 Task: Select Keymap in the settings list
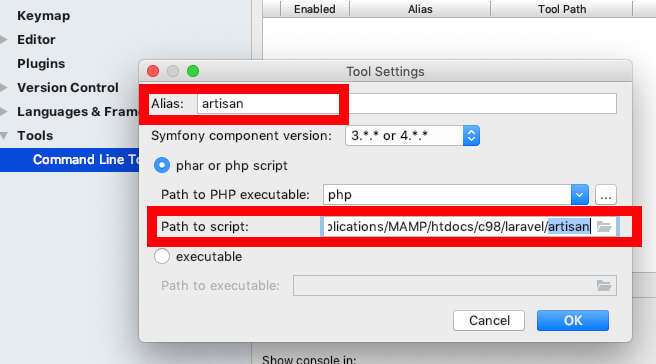[44, 16]
